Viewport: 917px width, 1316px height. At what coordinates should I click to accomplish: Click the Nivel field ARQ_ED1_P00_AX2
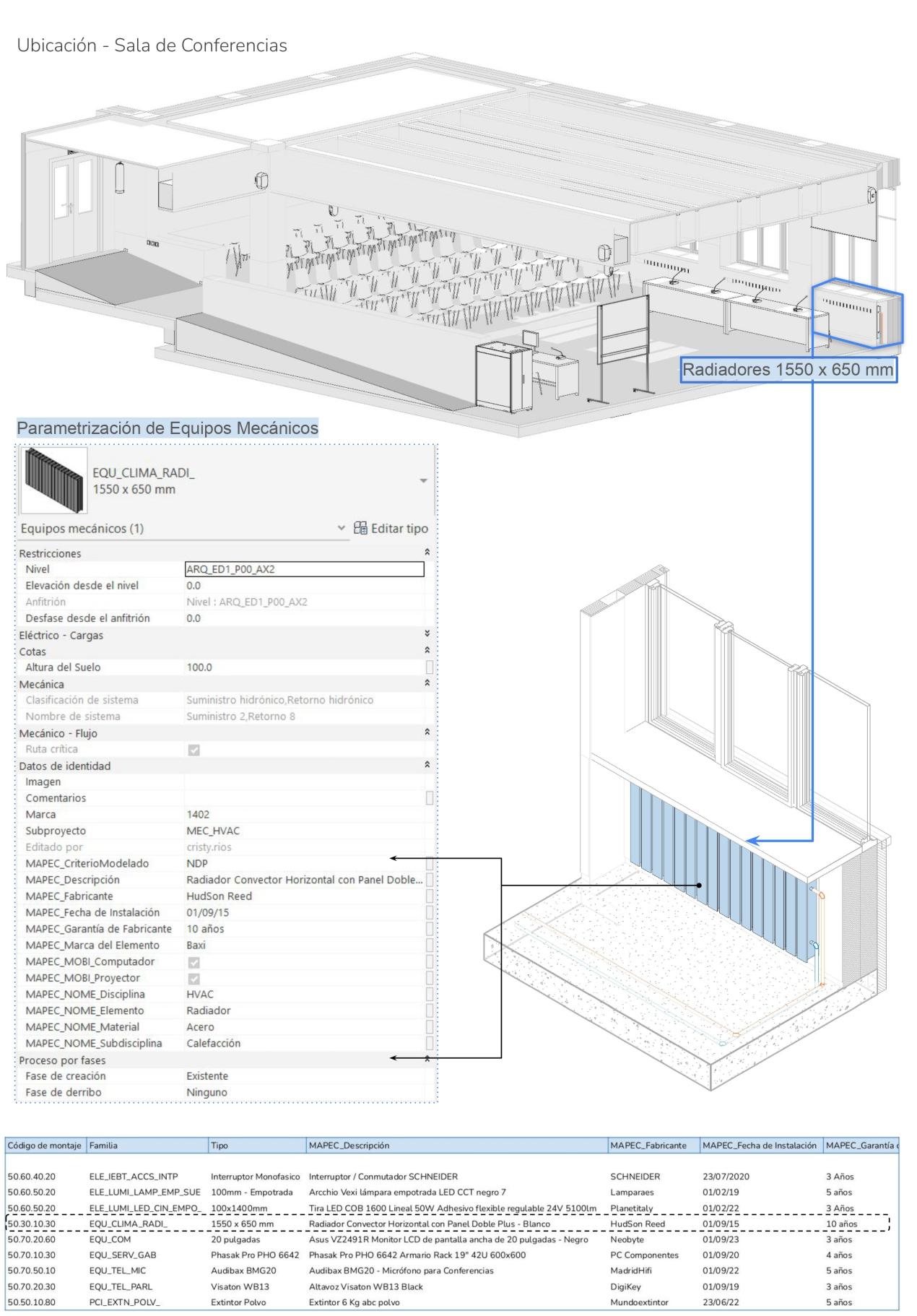pos(305,569)
